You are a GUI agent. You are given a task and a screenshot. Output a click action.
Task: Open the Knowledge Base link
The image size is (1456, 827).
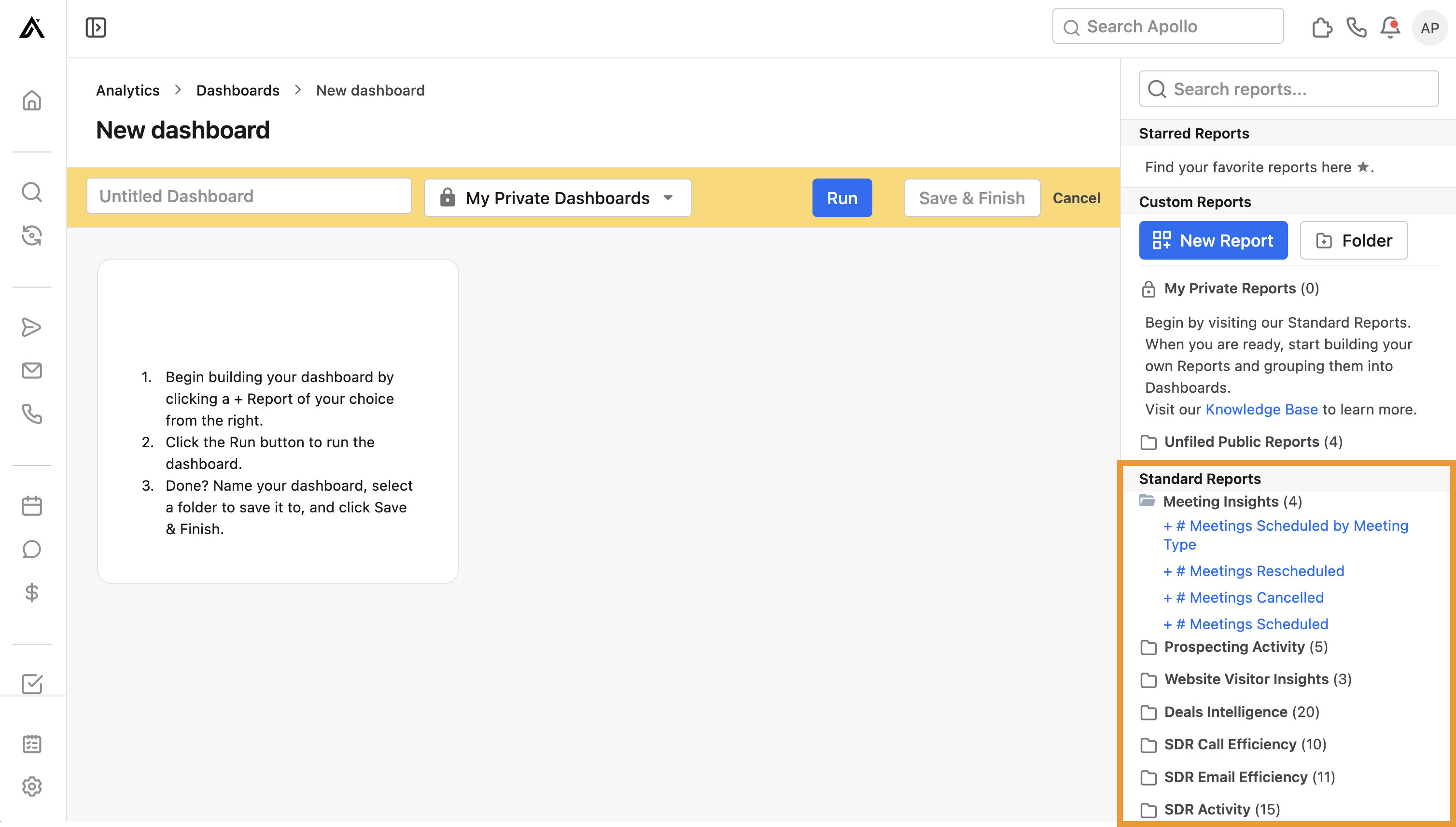[1261, 410]
